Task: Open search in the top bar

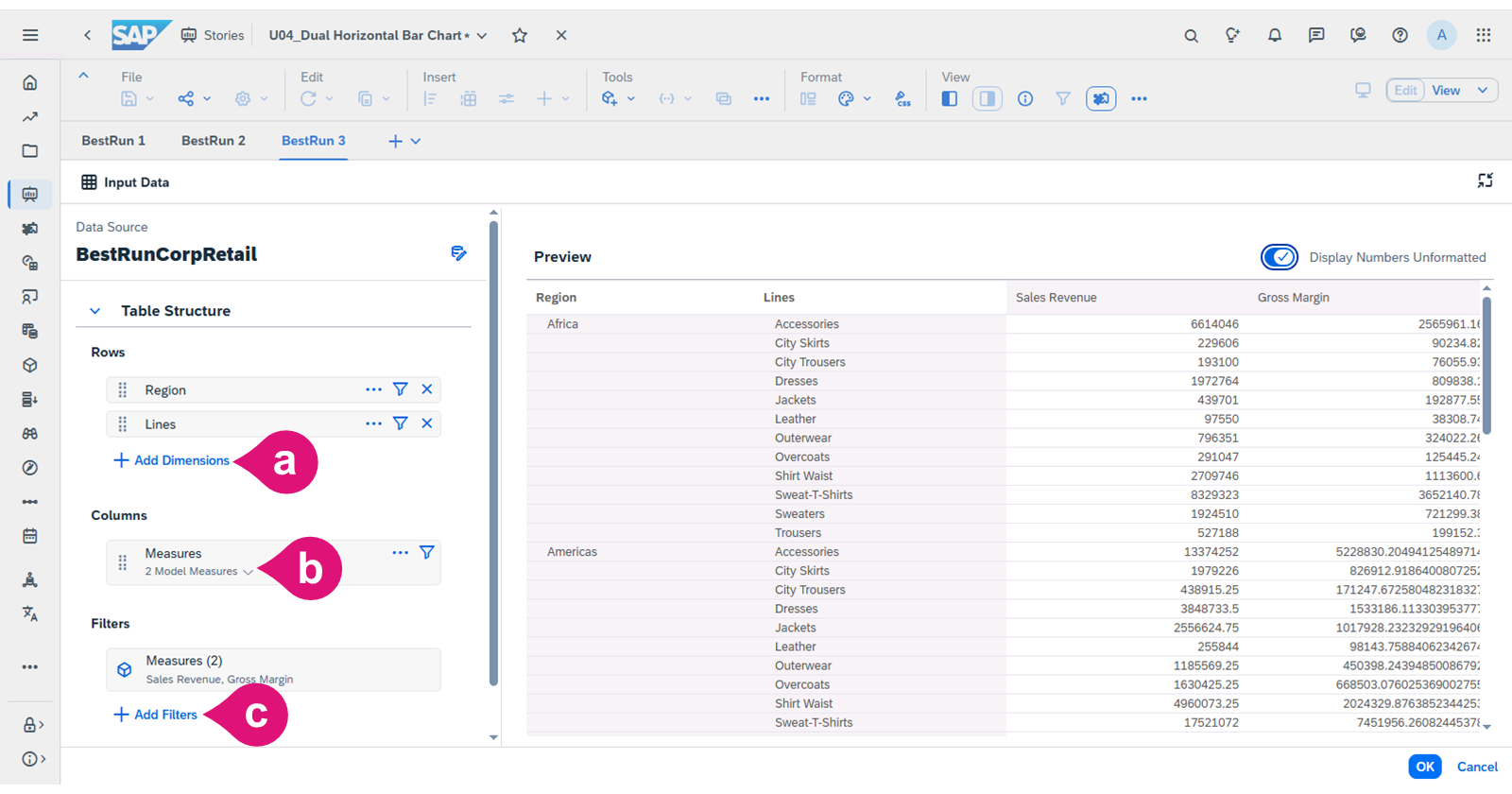Action: click(x=1191, y=35)
